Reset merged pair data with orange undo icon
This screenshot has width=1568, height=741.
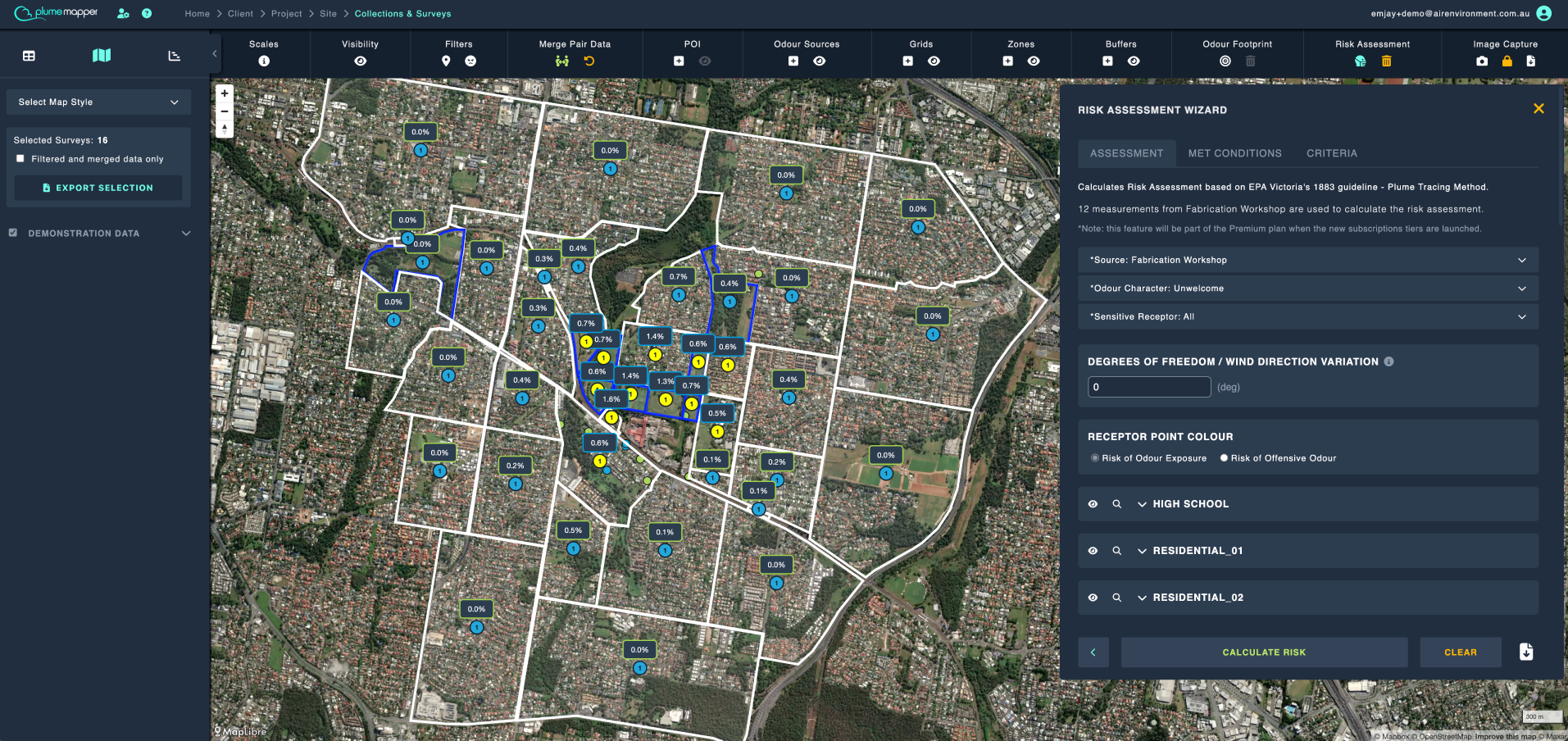589,61
